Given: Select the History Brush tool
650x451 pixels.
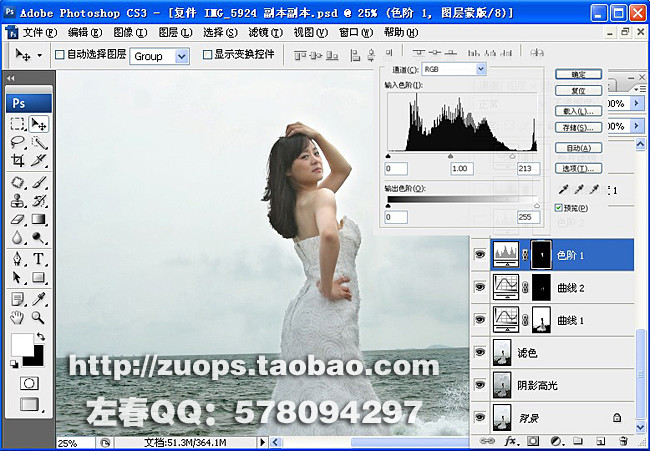Looking at the screenshot, I should pos(39,201).
